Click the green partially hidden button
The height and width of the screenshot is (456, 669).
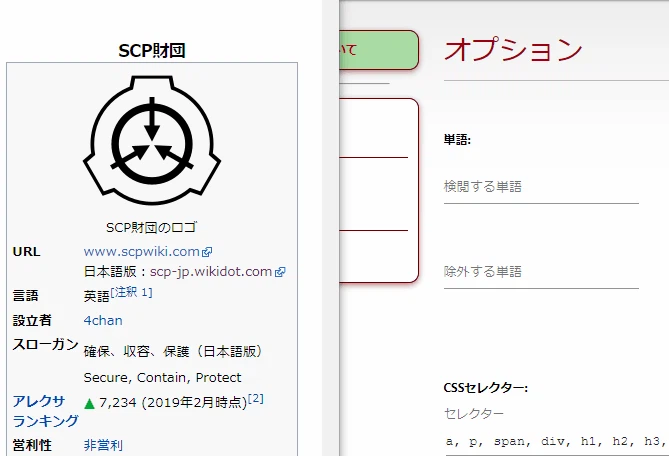[x=379, y=50]
